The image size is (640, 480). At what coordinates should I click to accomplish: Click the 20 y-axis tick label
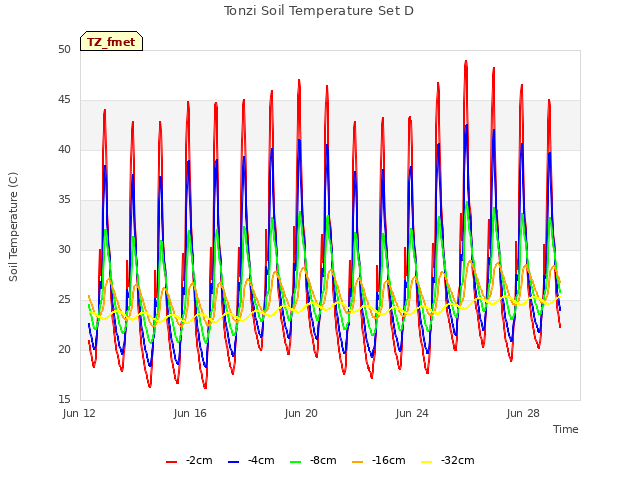(64, 349)
